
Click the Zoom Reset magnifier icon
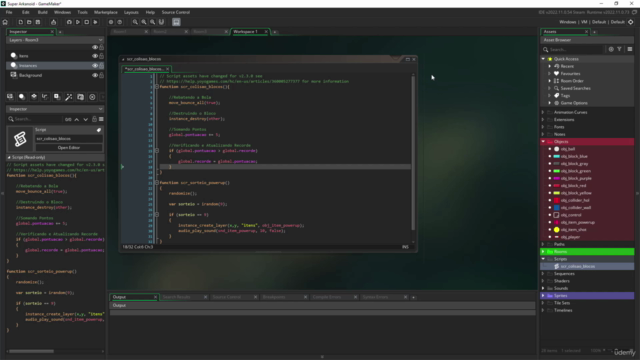pyautogui.click(x=144, y=22)
